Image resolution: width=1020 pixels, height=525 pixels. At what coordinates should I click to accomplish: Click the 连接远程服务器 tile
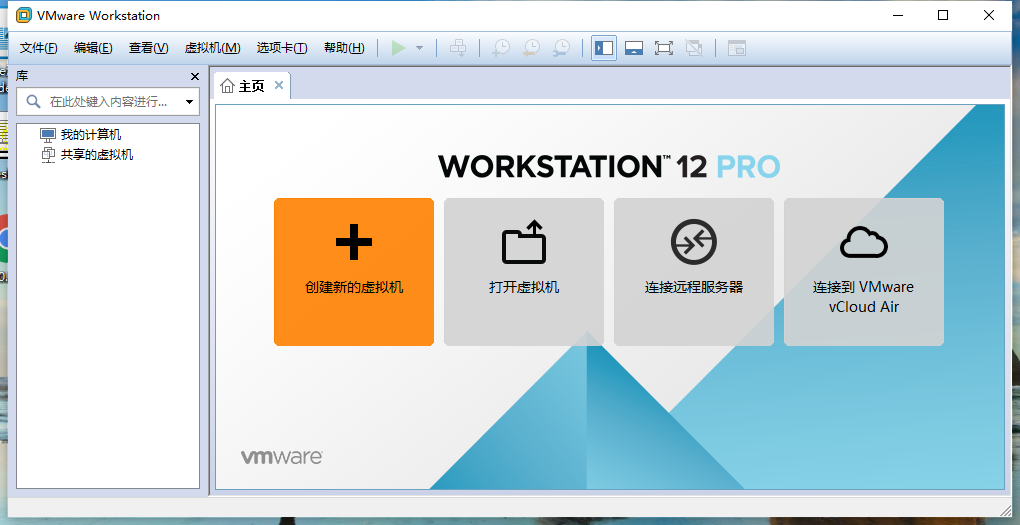pos(694,272)
